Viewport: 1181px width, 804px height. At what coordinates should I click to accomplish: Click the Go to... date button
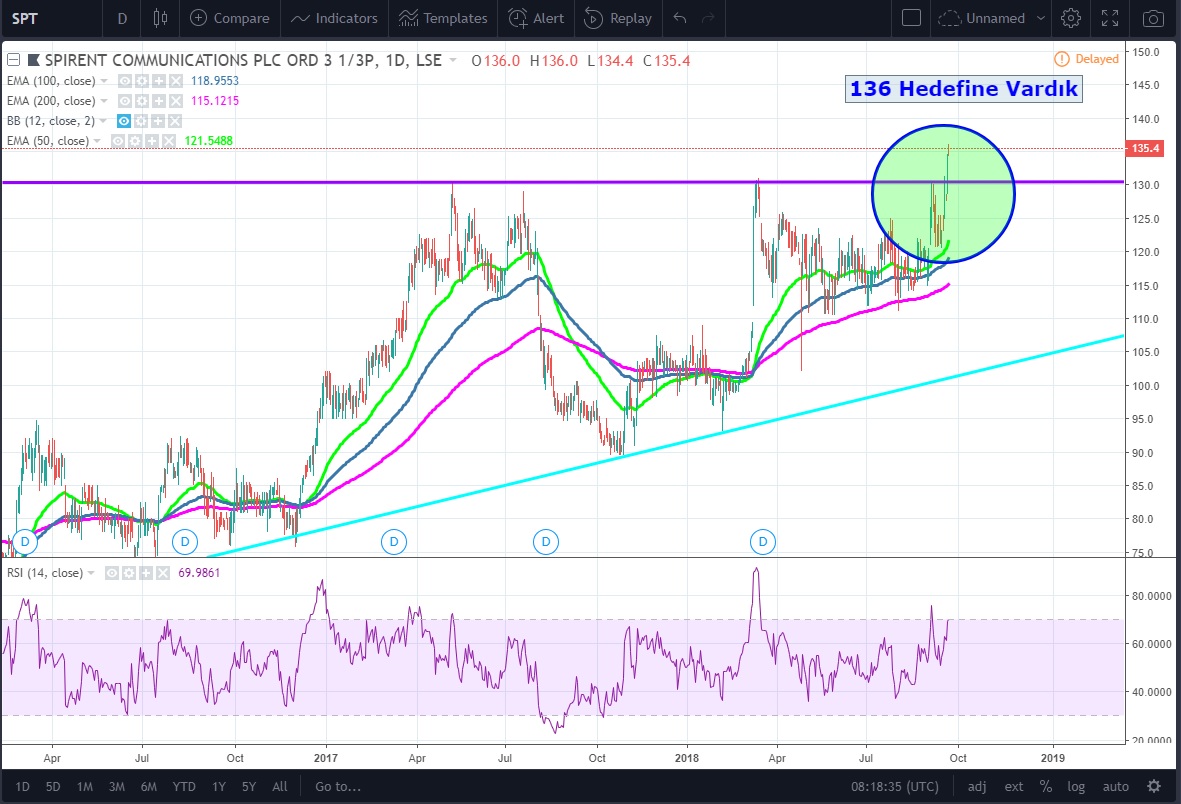(x=337, y=786)
